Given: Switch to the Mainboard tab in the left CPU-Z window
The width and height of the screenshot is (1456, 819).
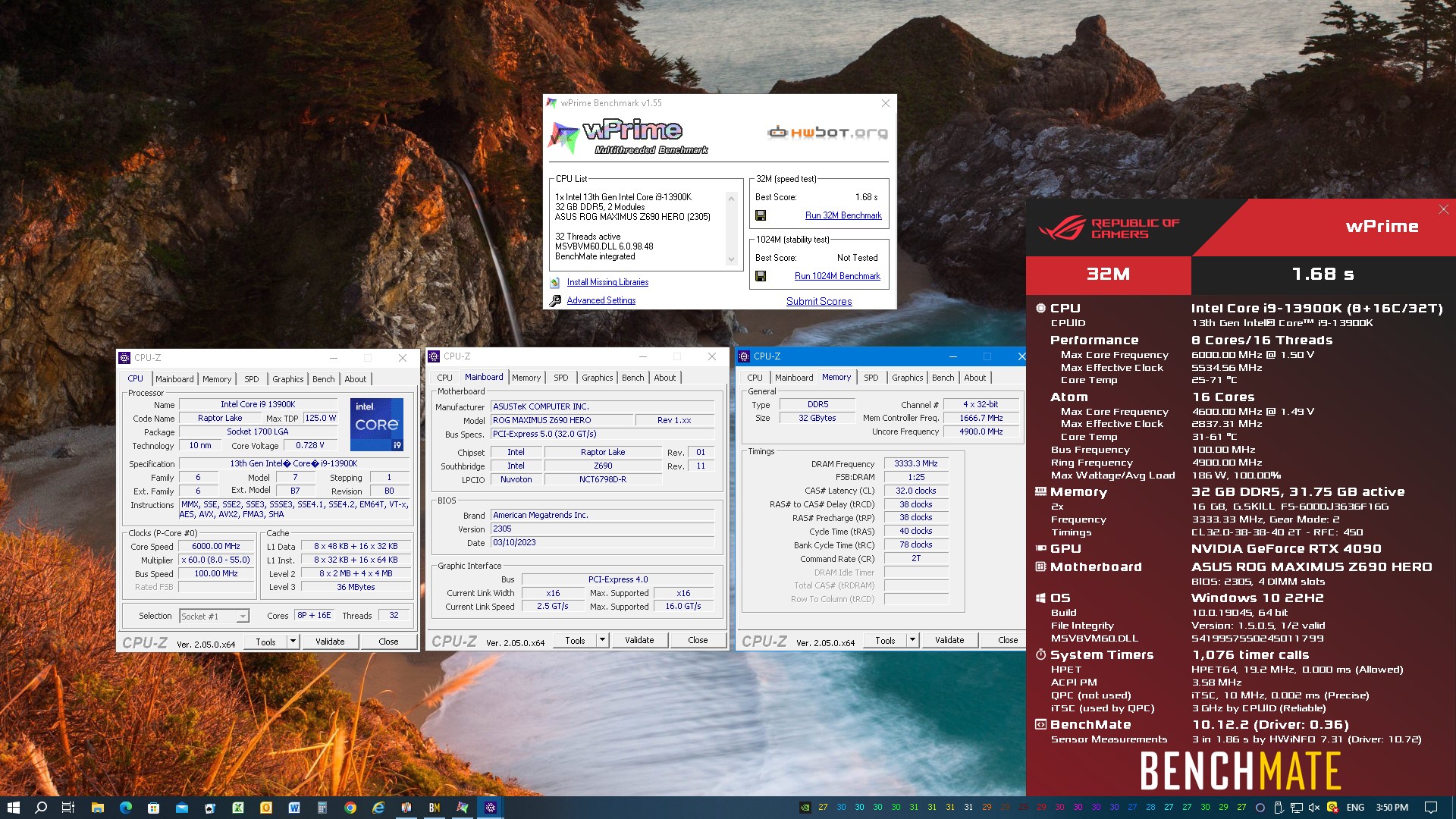Looking at the screenshot, I should (174, 379).
